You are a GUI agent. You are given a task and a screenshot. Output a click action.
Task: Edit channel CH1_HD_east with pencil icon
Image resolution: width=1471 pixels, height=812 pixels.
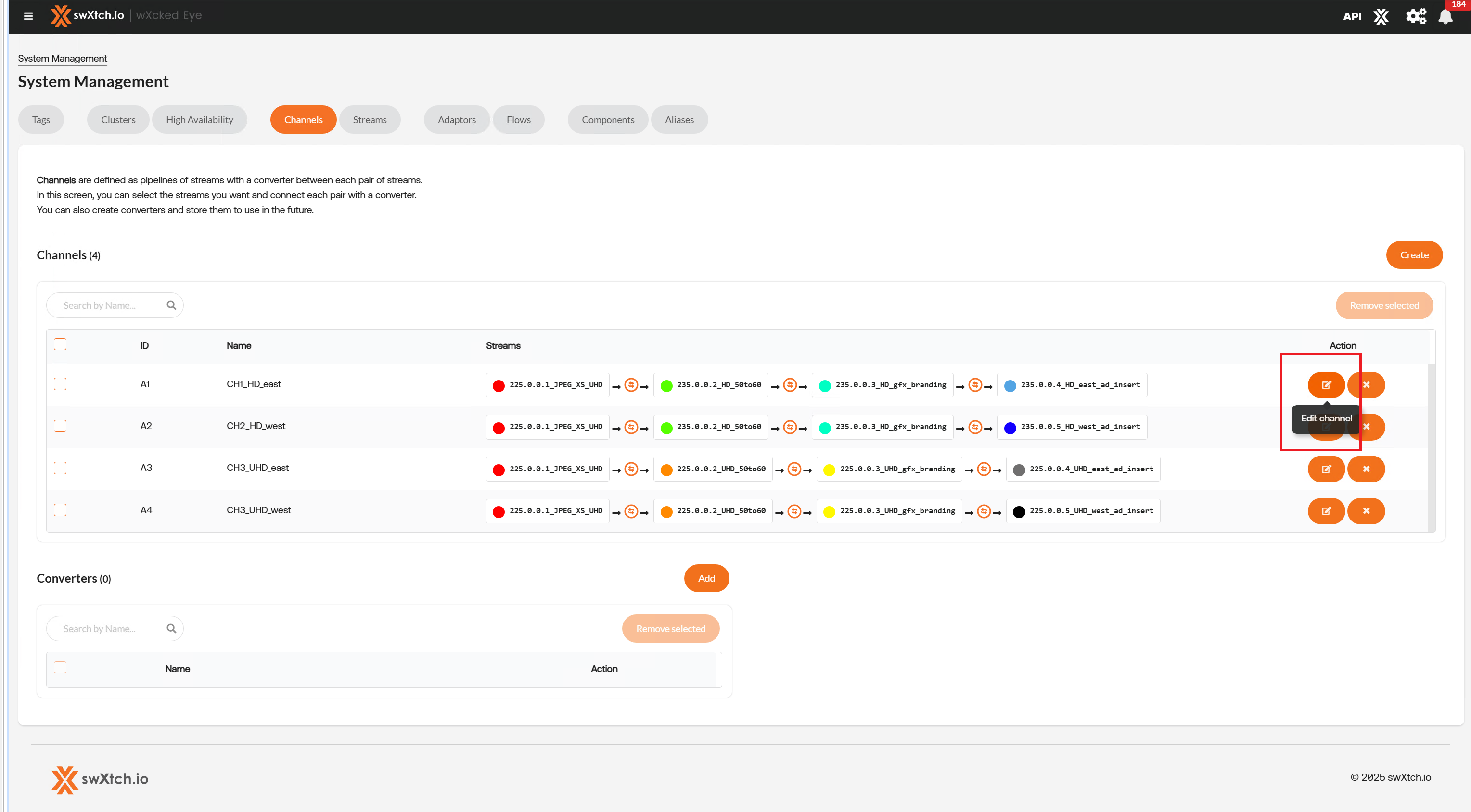click(x=1326, y=385)
